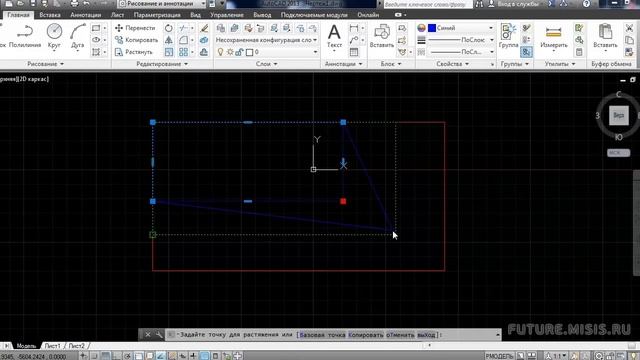This screenshot has width=640, height=360.
Task: Choose Базовая точка command option
Action: (x=322, y=335)
